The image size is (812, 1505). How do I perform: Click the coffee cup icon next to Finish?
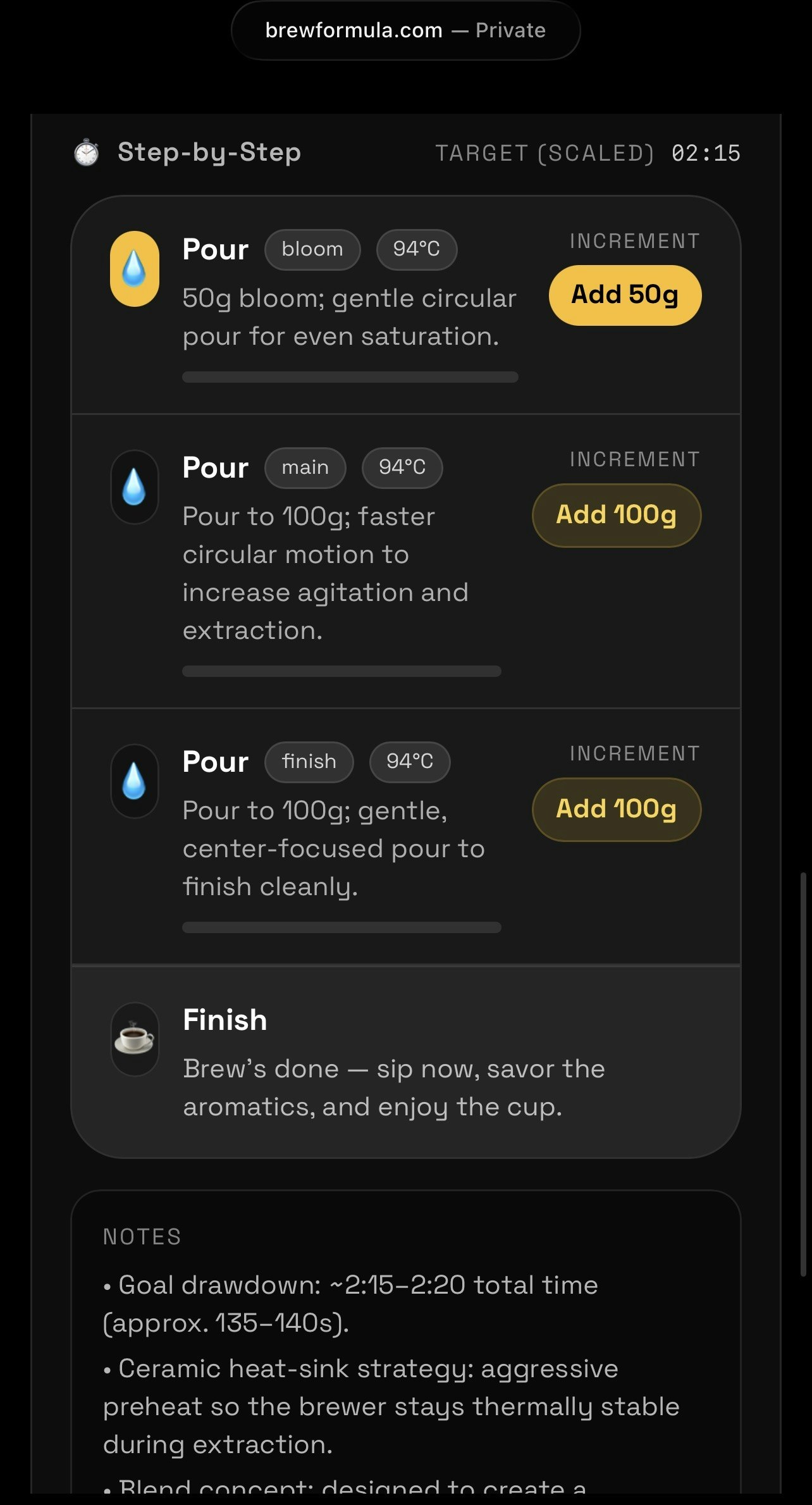(134, 1037)
